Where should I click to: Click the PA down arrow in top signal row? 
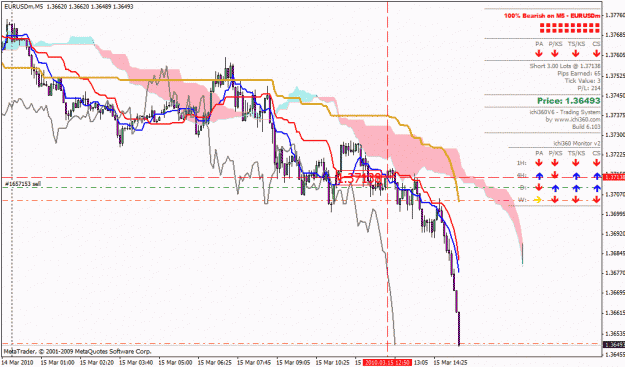tap(539, 53)
